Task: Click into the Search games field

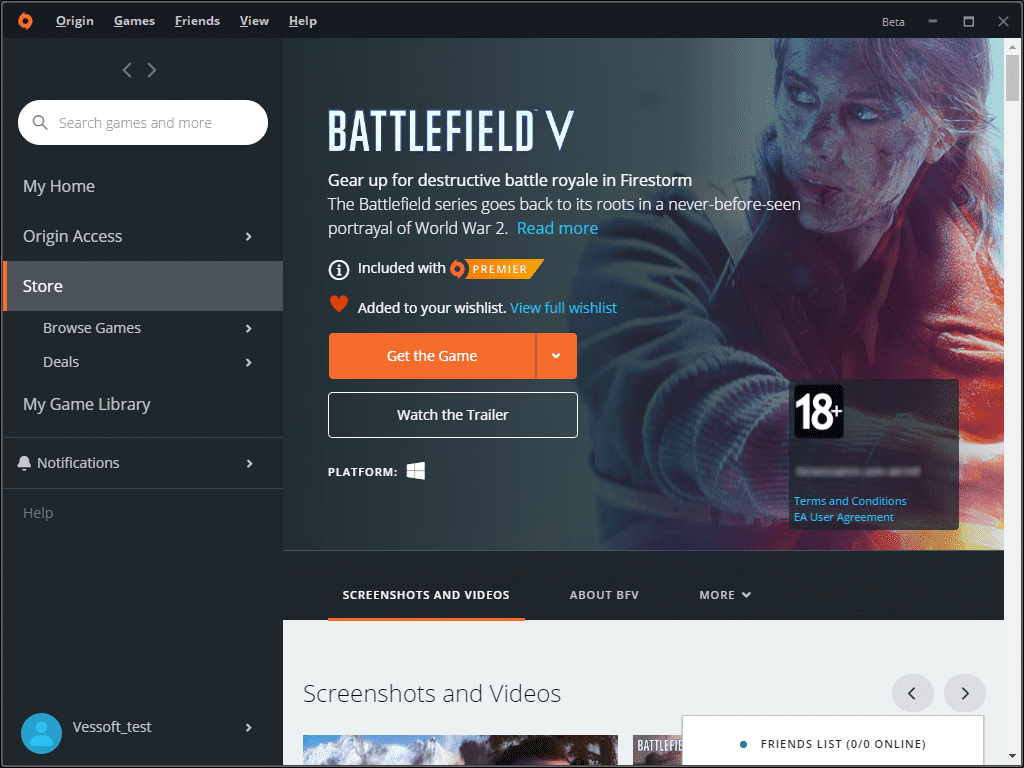Action: coord(143,123)
